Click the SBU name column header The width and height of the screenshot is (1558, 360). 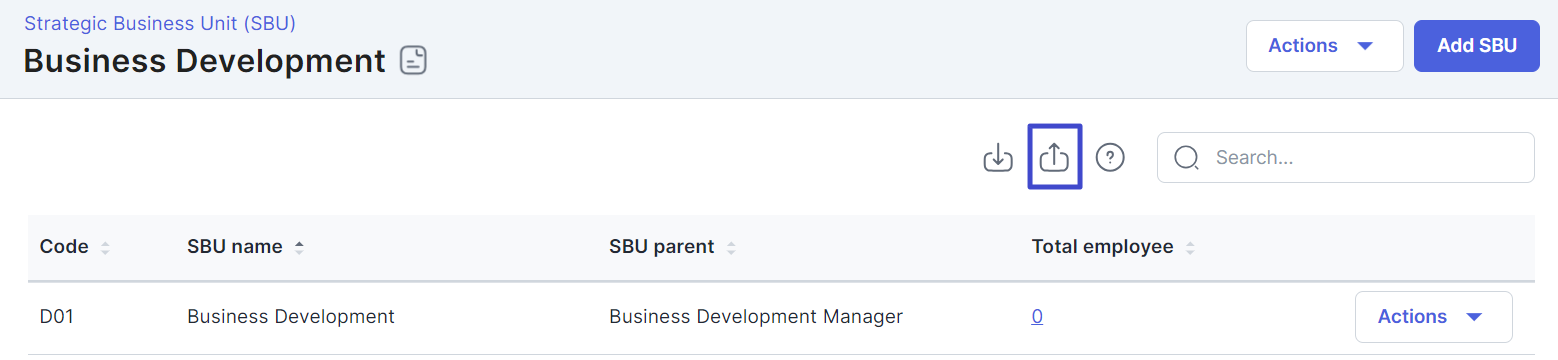coord(234,247)
